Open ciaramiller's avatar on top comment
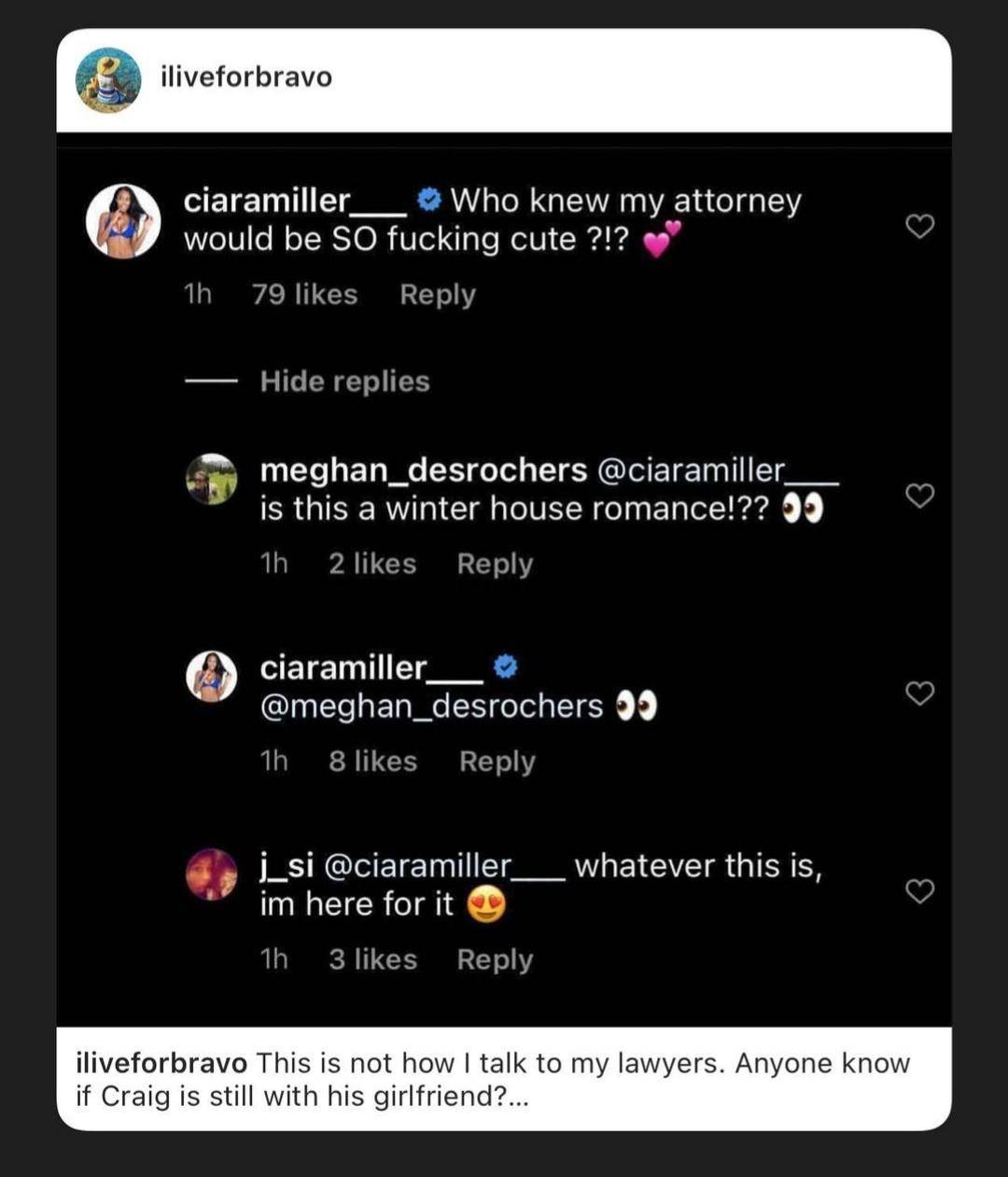Screen dimensions: 1008x1177 click(123, 220)
